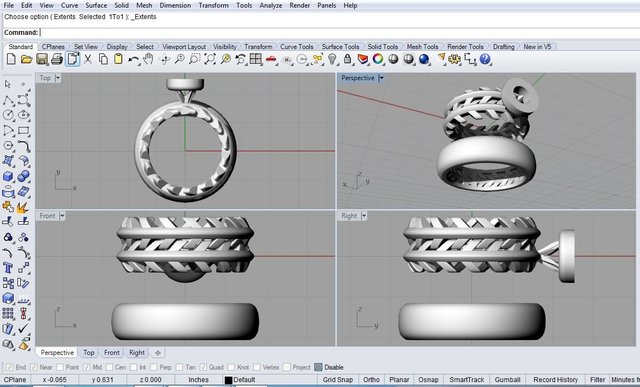Click the Paste clipboard icon

pyautogui.click(x=118, y=60)
